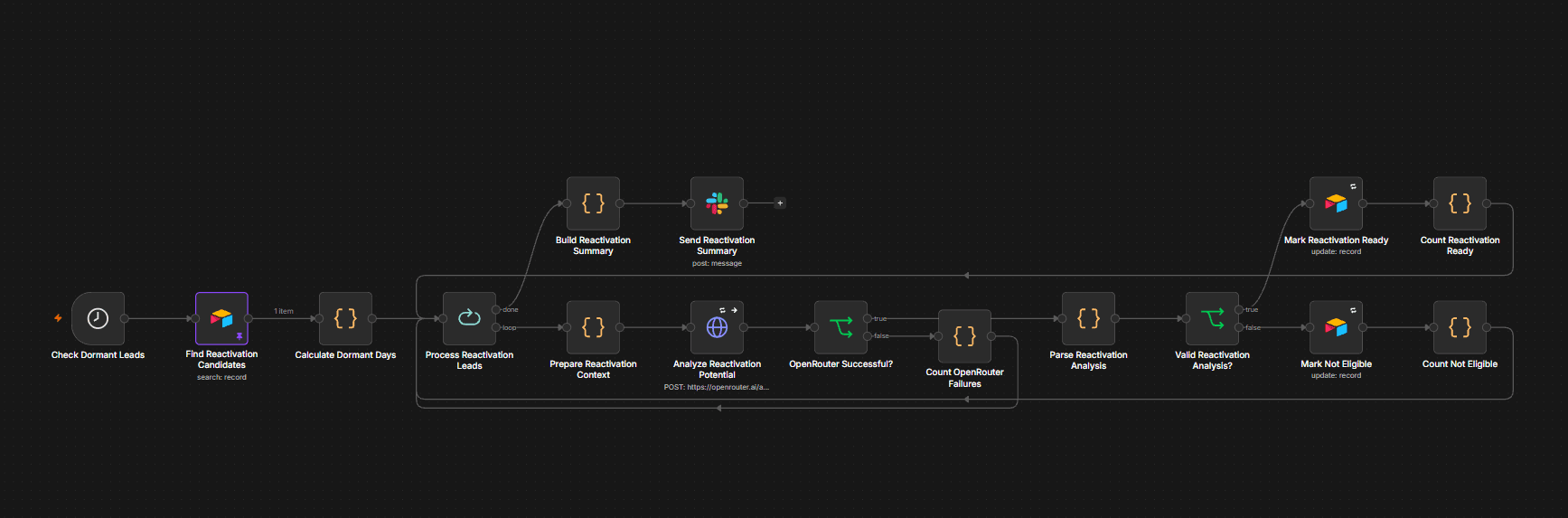Click the 'POST: https://openrouter.ai/a...' subtitle
1568x518 pixels.
click(717, 387)
